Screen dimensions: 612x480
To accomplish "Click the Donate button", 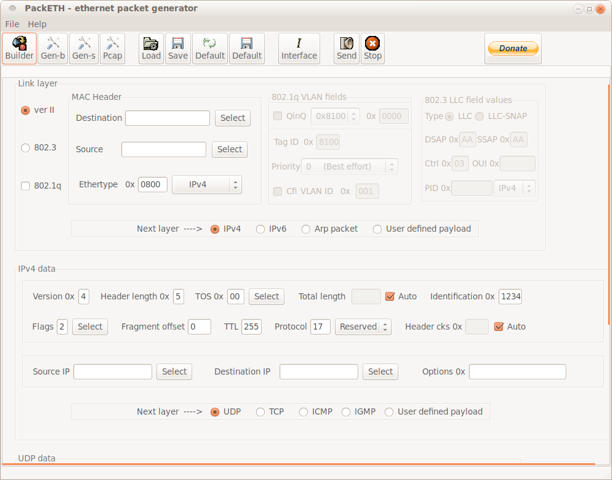I will (x=513, y=48).
